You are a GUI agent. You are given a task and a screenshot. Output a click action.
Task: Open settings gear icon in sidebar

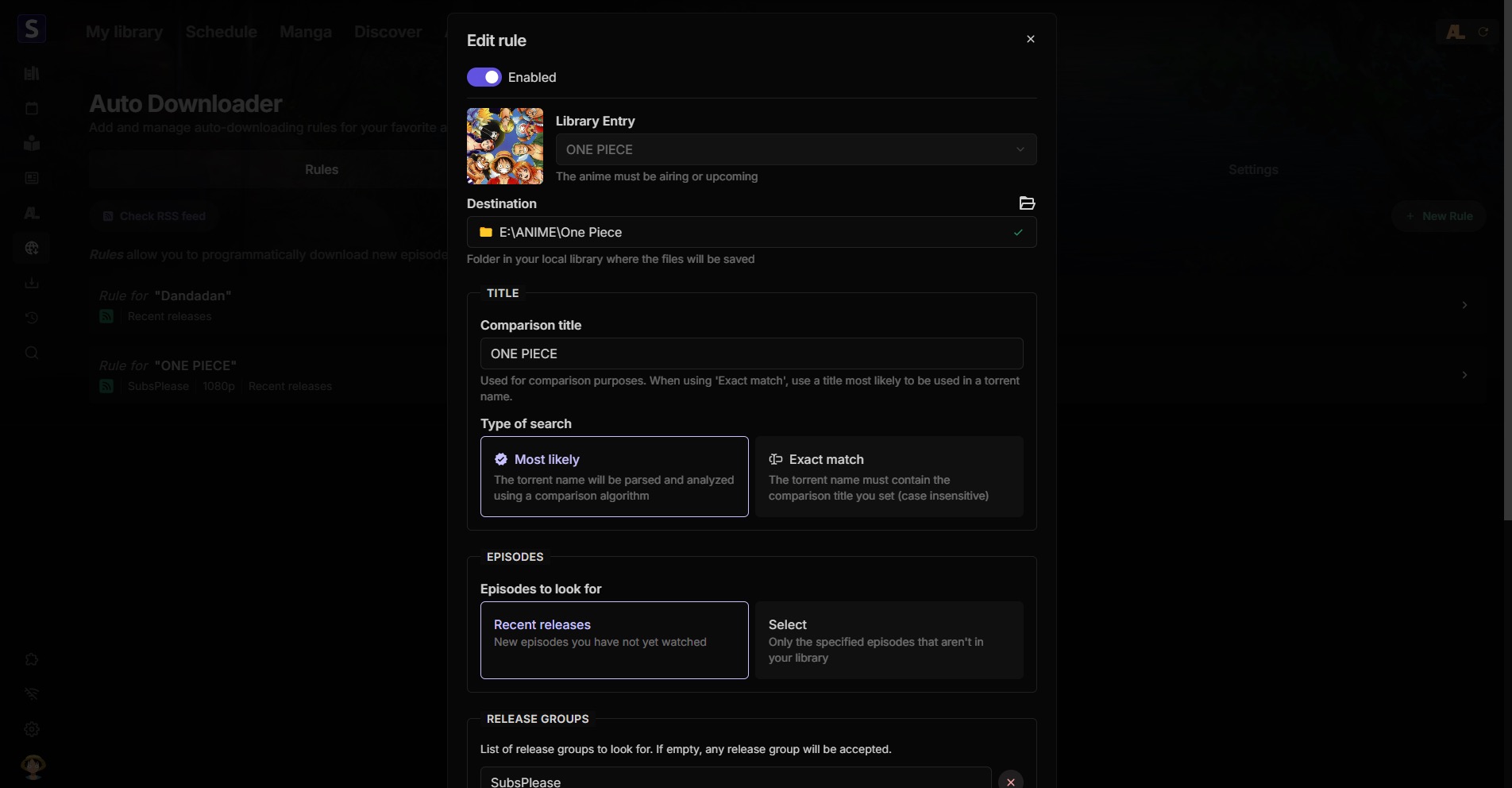tap(32, 729)
